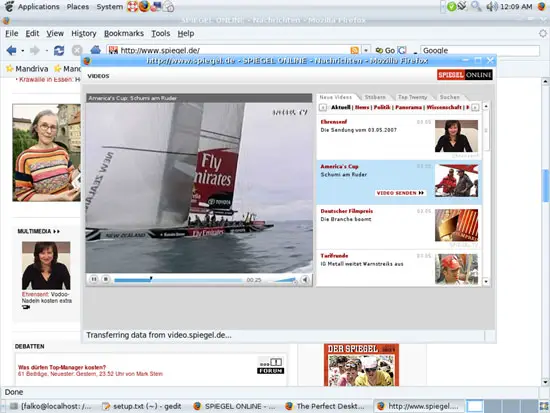
Task: Go back in main Firefox window
Action: tap(12, 51)
